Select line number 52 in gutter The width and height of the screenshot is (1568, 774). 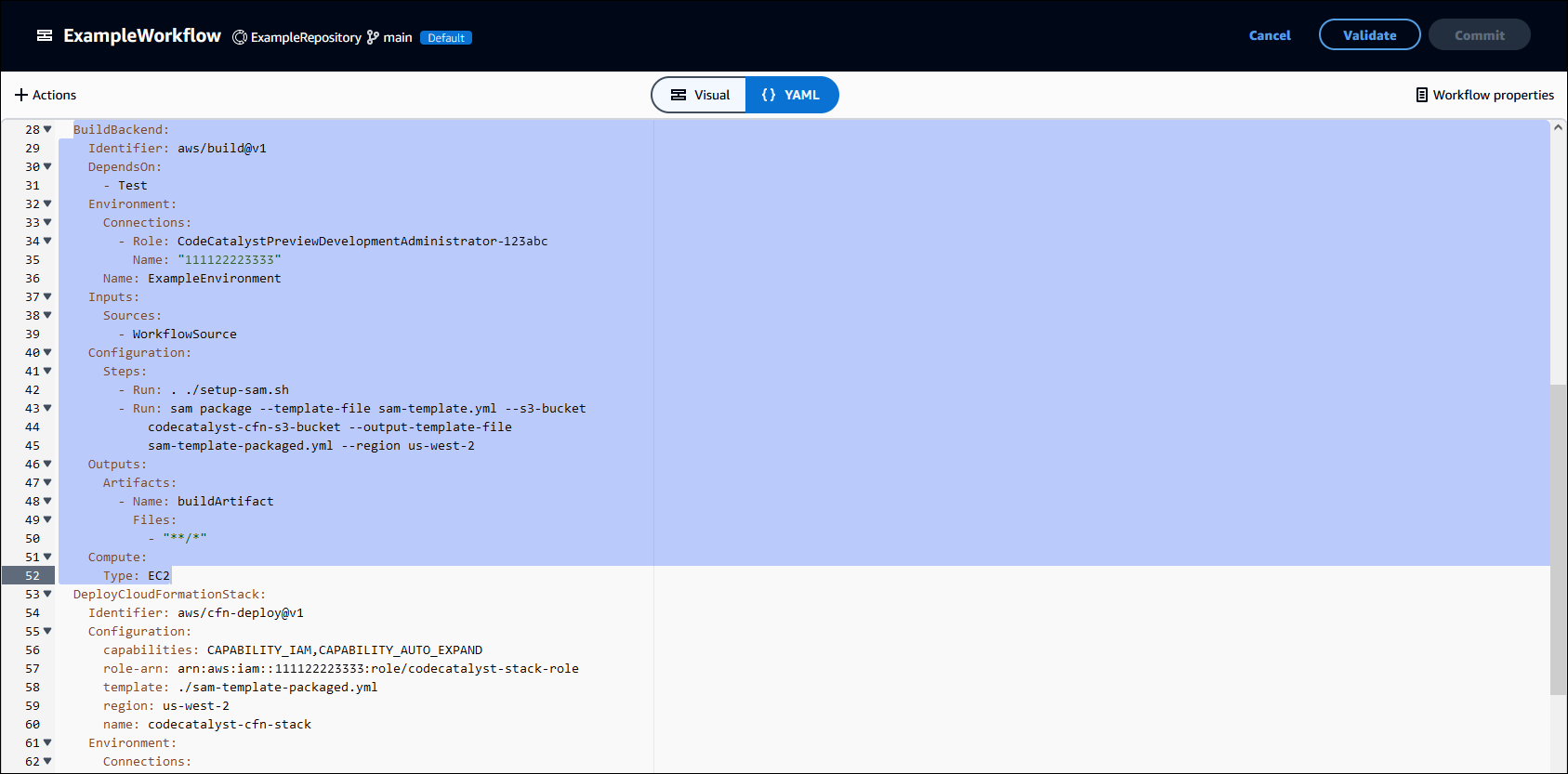[x=33, y=576]
